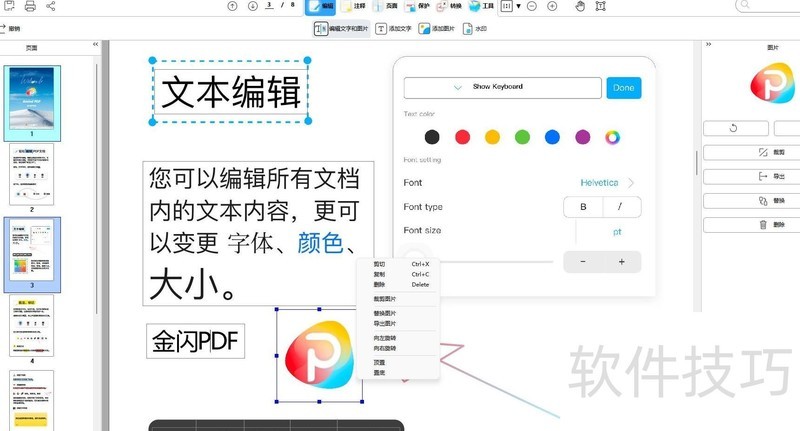Go to next page with down arrow

[253, 6]
